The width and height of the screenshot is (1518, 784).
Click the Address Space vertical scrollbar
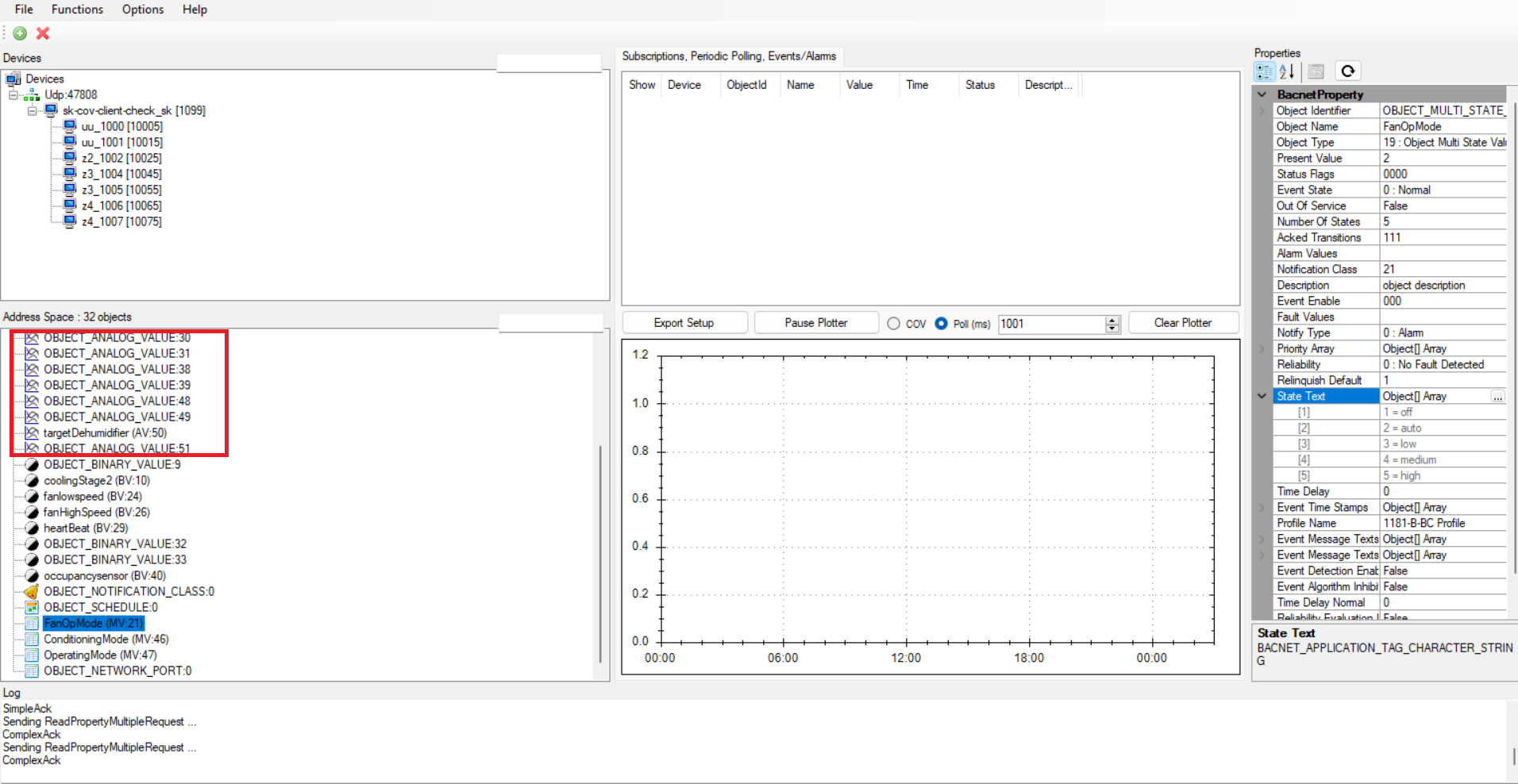pyautogui.click(x=600, y=554)
